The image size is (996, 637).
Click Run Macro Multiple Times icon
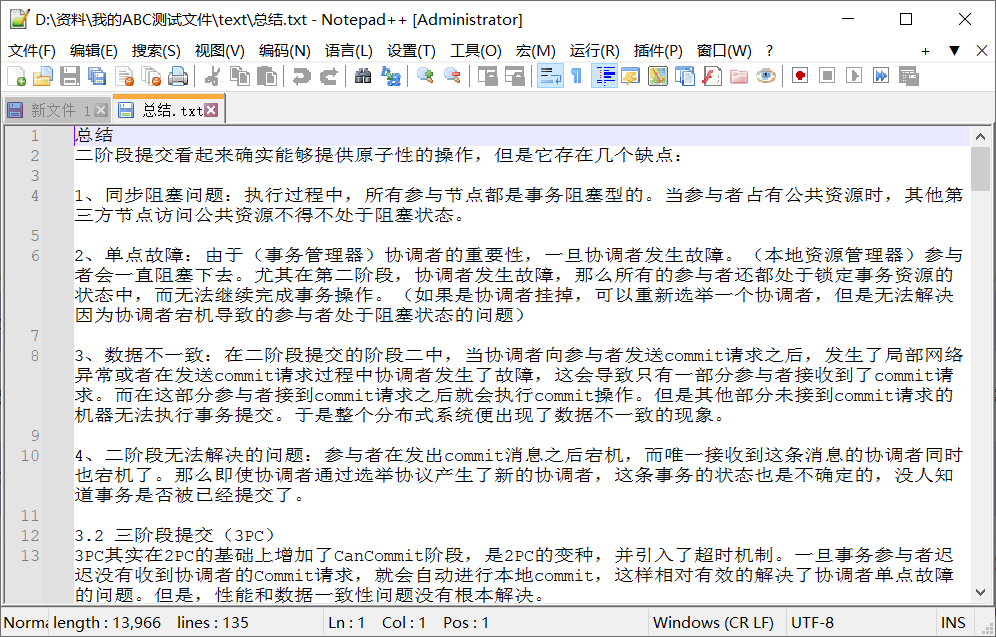pyautogui.click(x=881, y=76)
